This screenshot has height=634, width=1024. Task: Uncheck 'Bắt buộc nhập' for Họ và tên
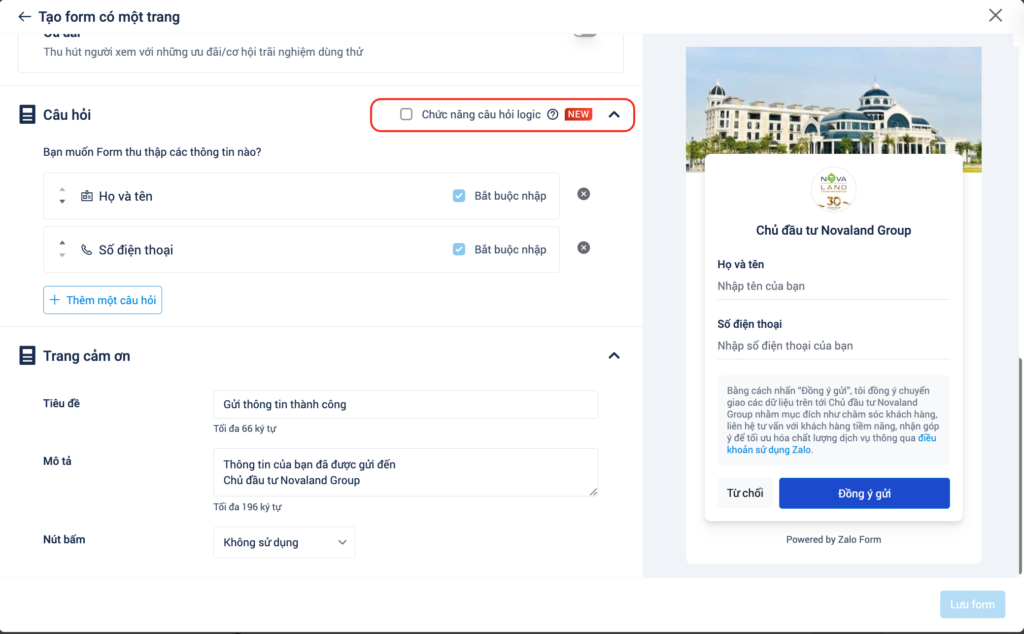point(459,196)
